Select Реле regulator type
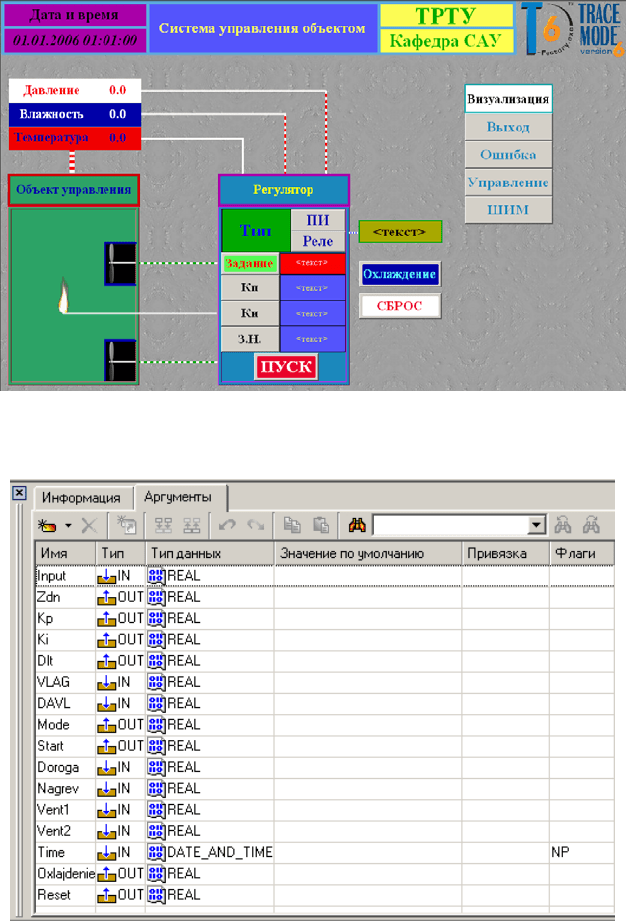626x921 pixels. coord(317,241)
